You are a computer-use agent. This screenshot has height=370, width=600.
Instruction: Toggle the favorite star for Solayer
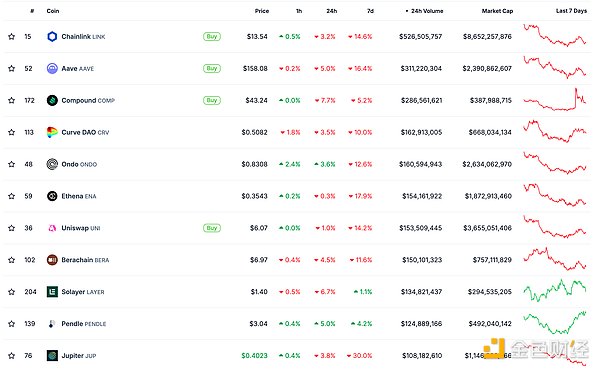11,292
